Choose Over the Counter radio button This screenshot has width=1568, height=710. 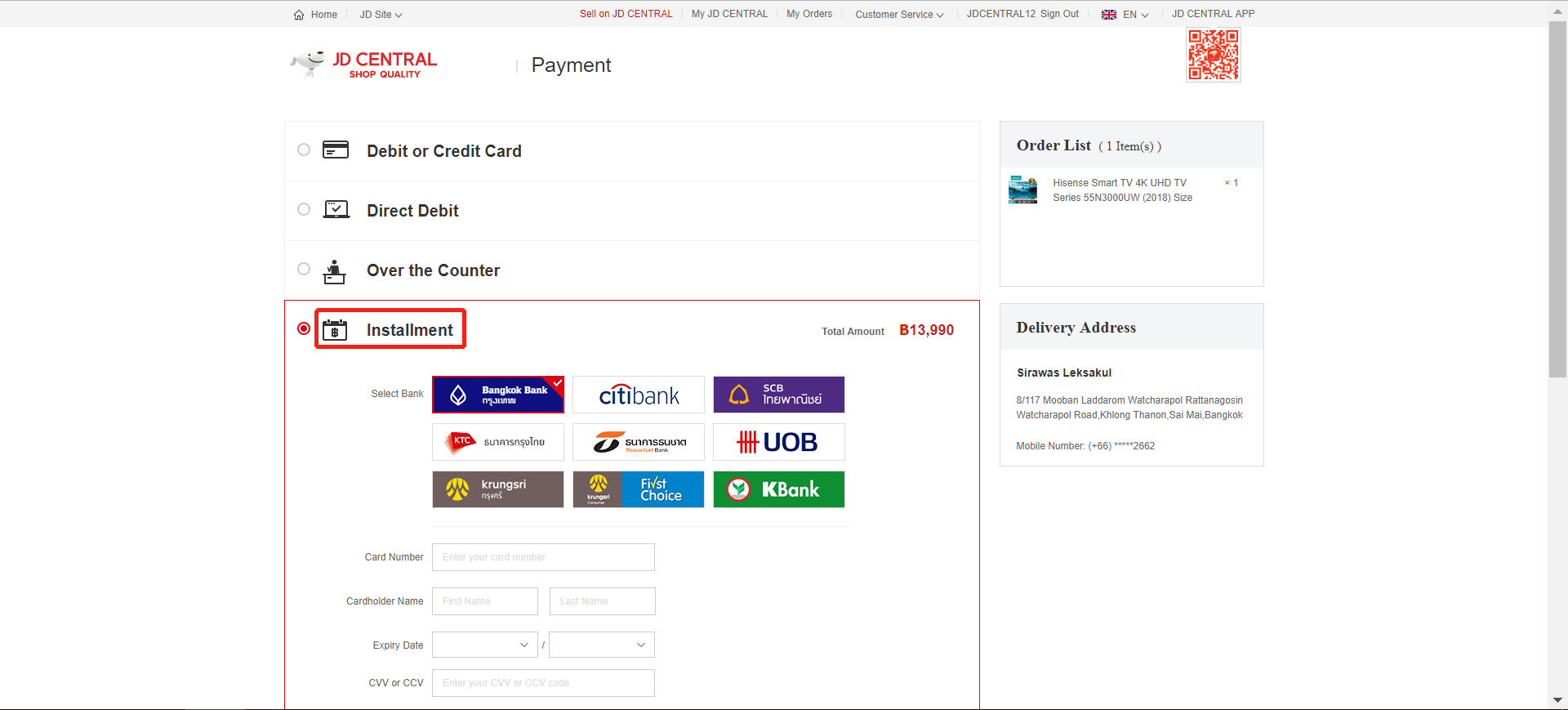304,269
